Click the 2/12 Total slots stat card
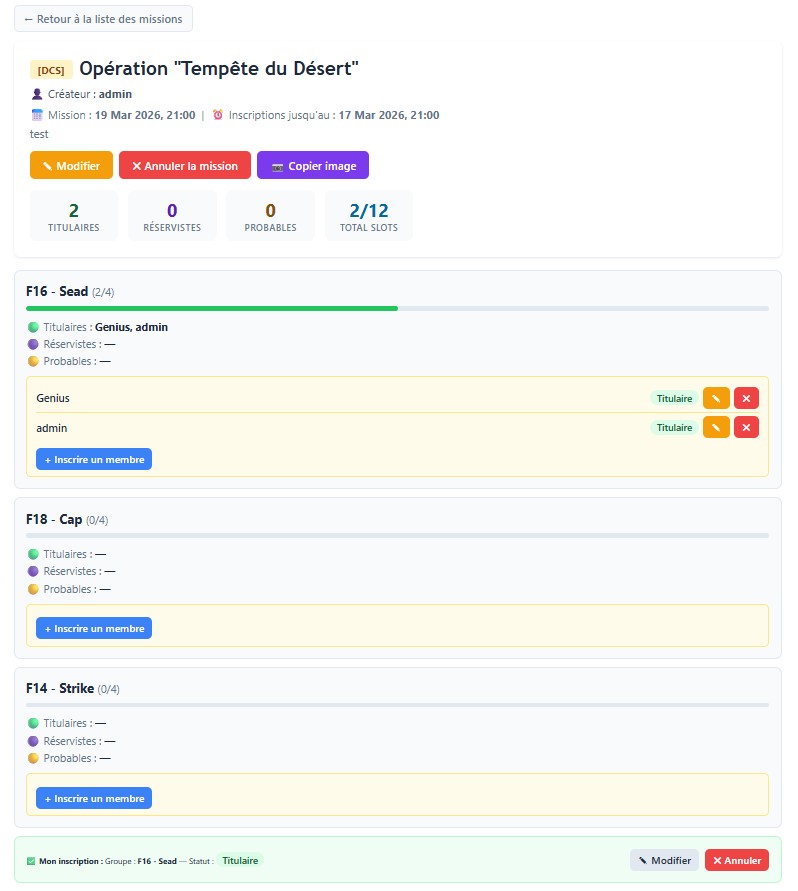Image resolution: width=798 pixels, height=891 pixels. coord(369,216)
